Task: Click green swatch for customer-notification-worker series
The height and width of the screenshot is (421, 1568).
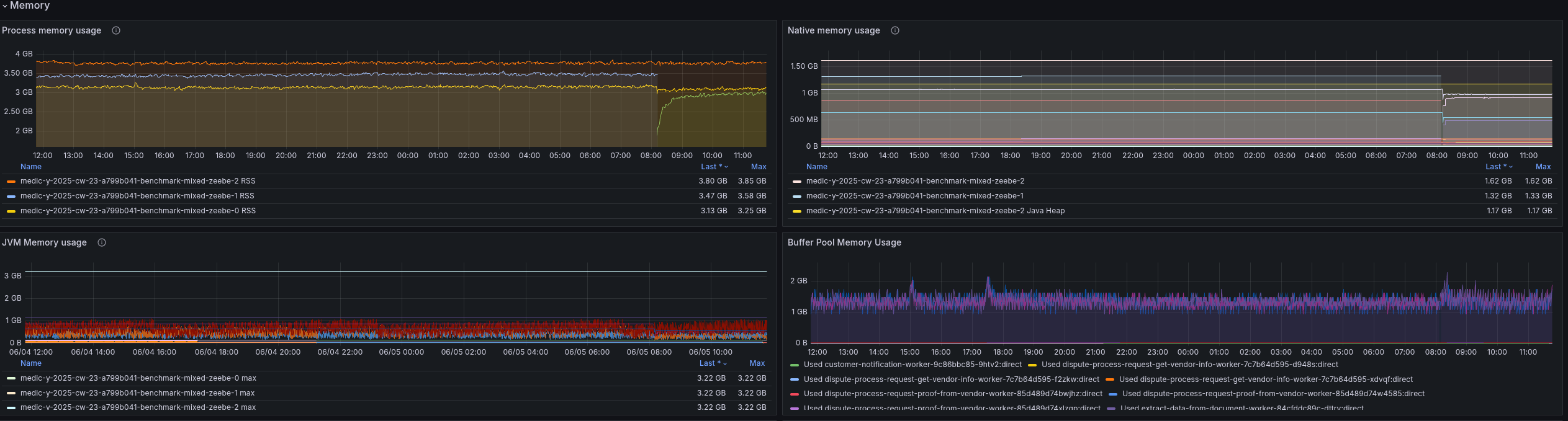Action: tap(795, 365)
